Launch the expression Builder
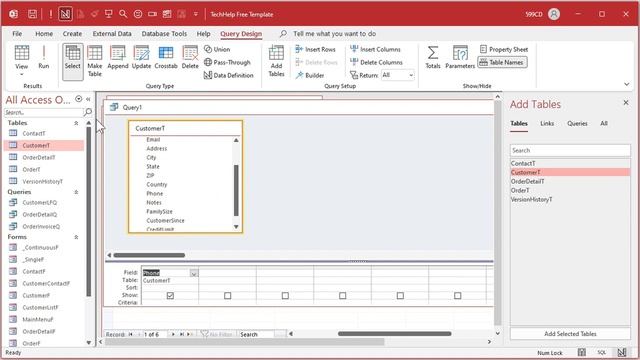 click(x=310, y=75)
